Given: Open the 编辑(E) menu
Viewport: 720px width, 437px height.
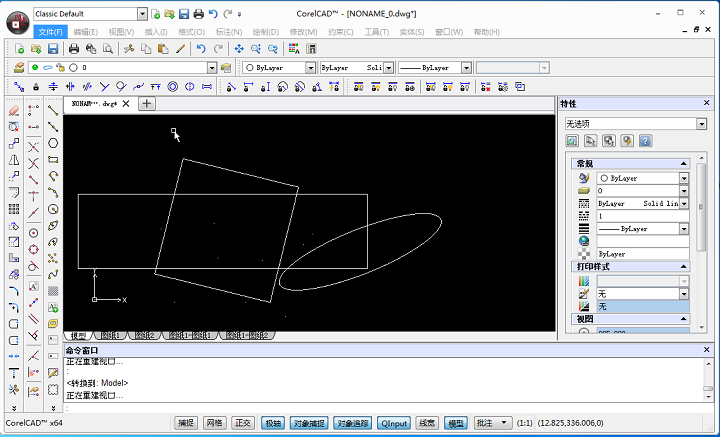Looking at the screenshot, I should coord(85,32).
